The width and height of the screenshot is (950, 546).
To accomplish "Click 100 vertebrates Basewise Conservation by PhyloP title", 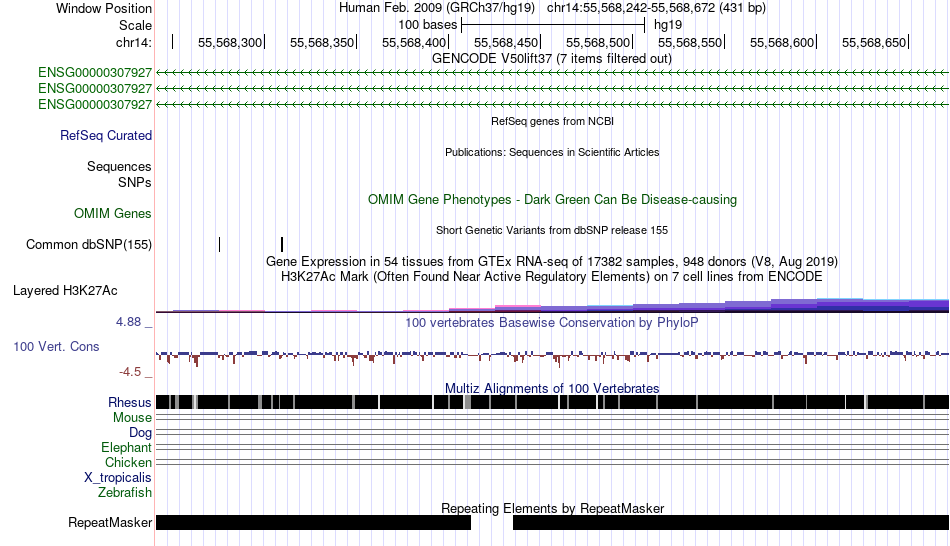I will click(552, 322).
